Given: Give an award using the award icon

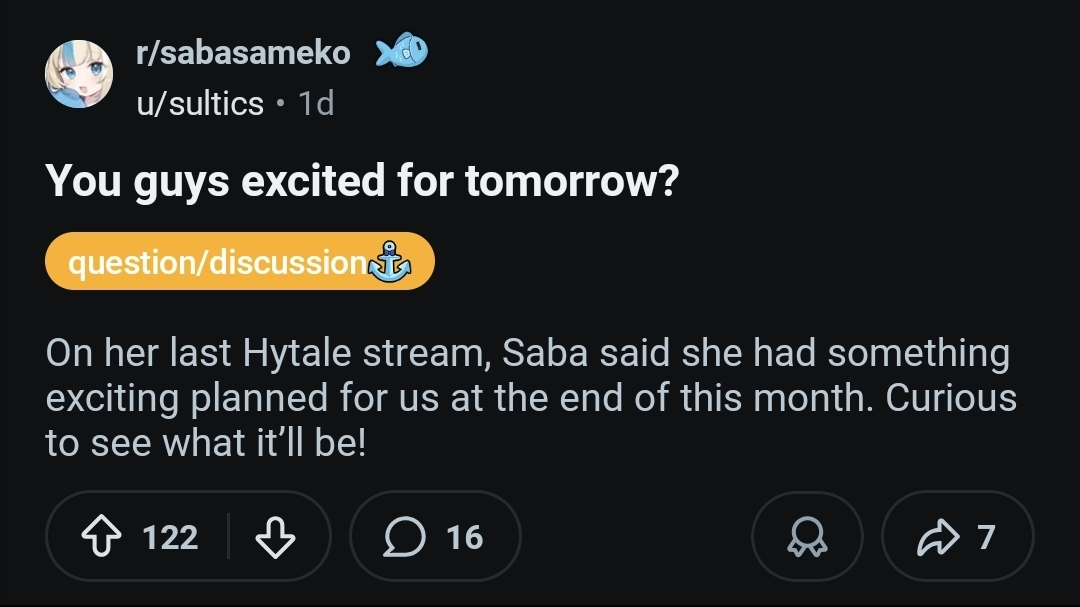Looking at the screenshot, I should tap(806, 538).
